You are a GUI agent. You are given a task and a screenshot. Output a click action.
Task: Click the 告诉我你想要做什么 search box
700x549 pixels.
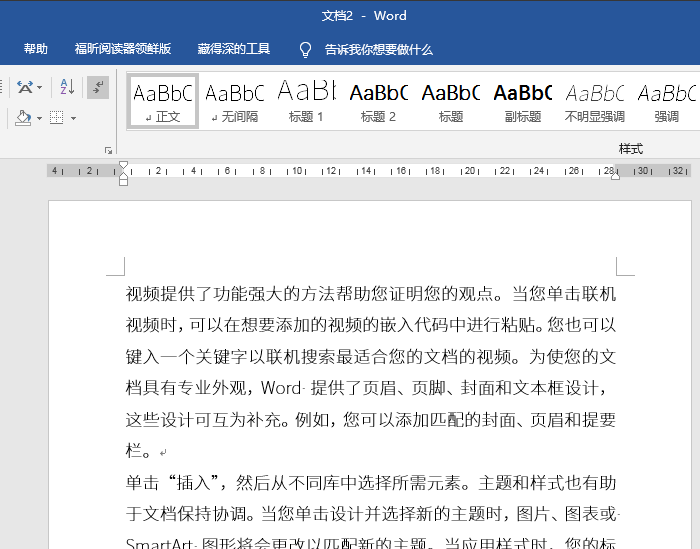379,49
